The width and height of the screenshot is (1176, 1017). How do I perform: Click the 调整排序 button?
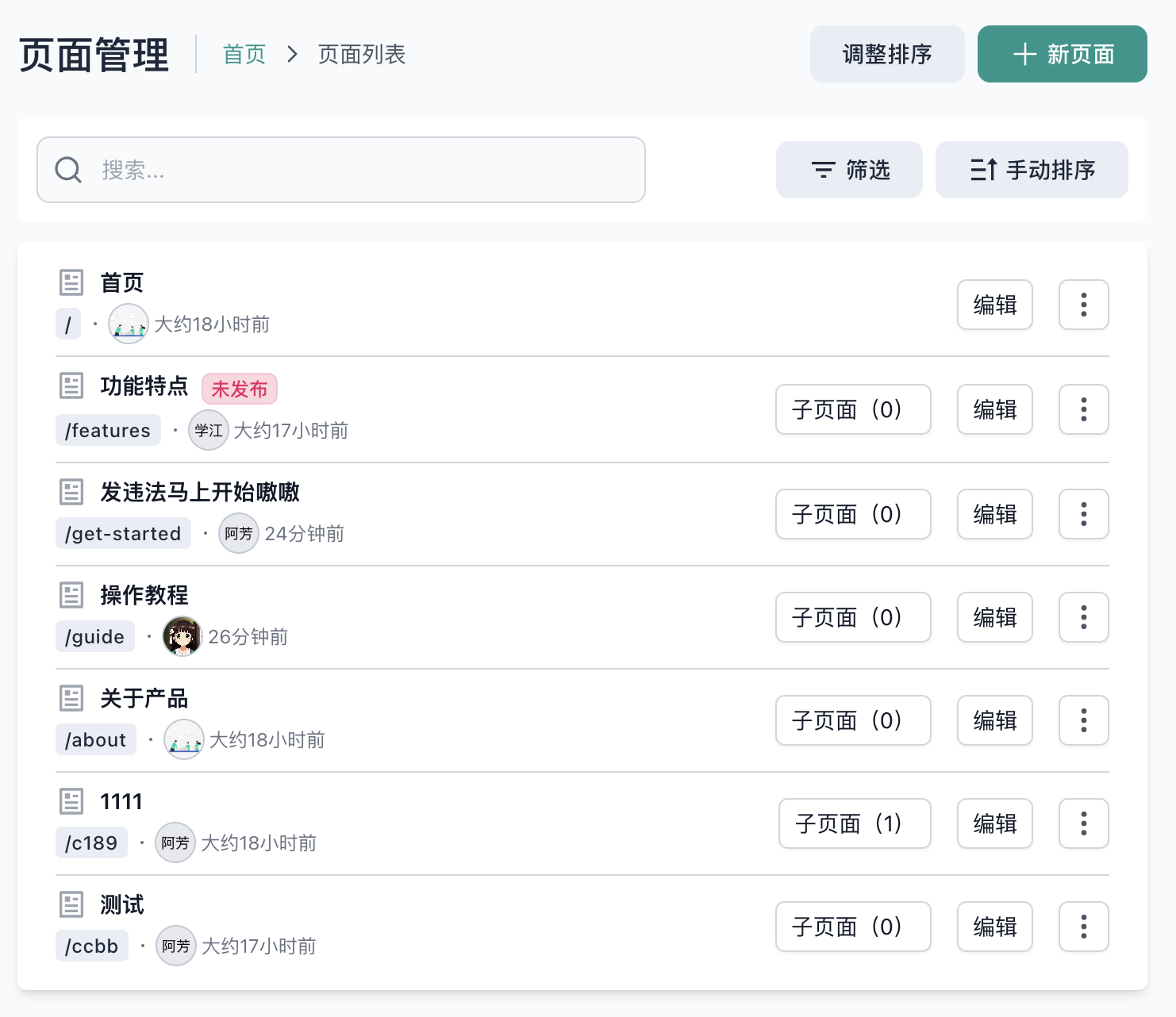click(x=887, y=54)
